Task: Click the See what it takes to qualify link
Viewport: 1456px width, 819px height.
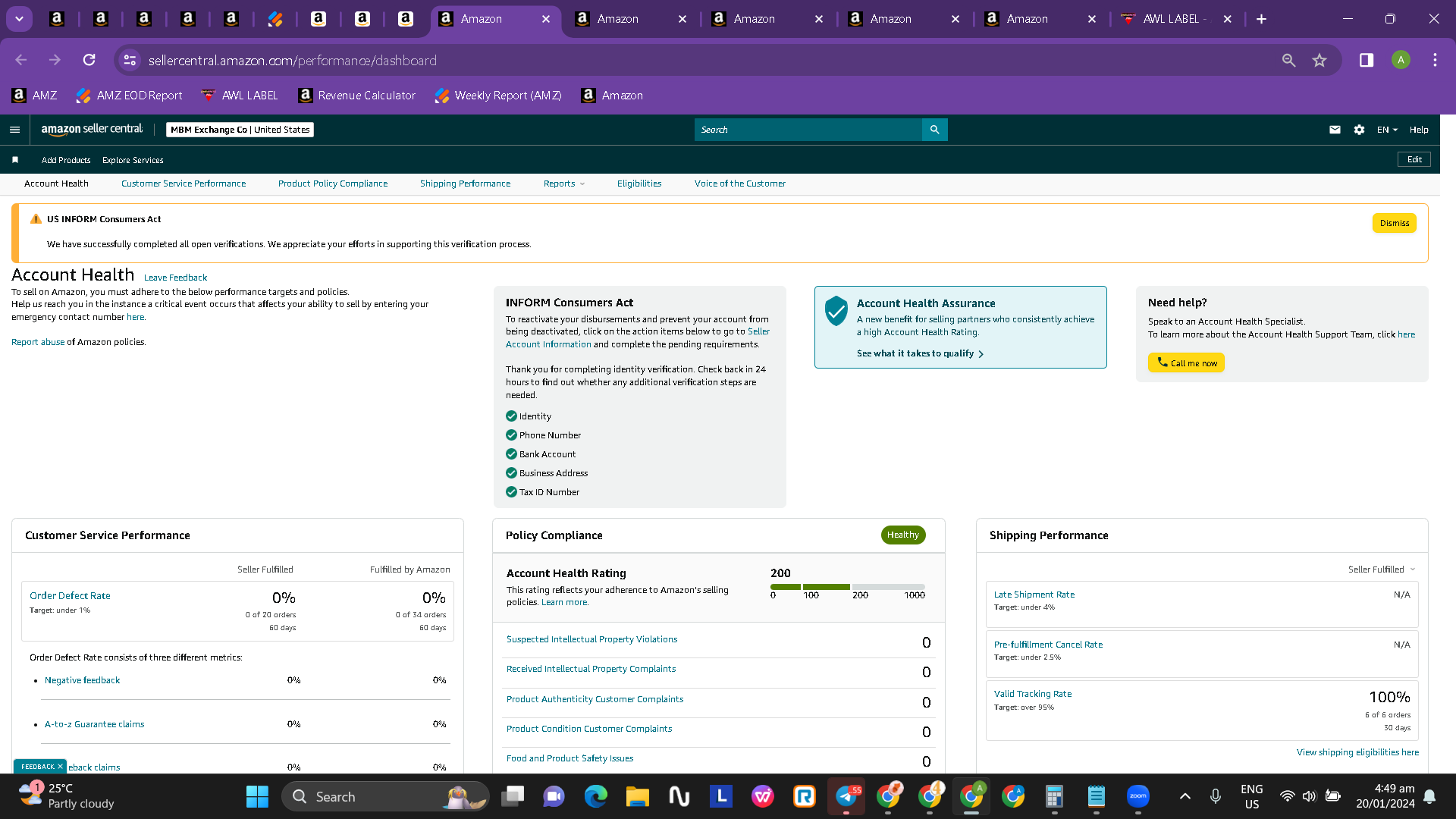Action: pos(920,353)
